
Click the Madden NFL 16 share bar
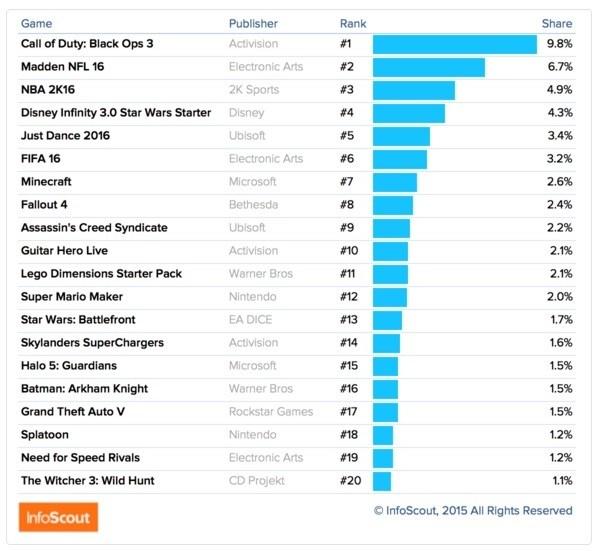tap(429, 67)
